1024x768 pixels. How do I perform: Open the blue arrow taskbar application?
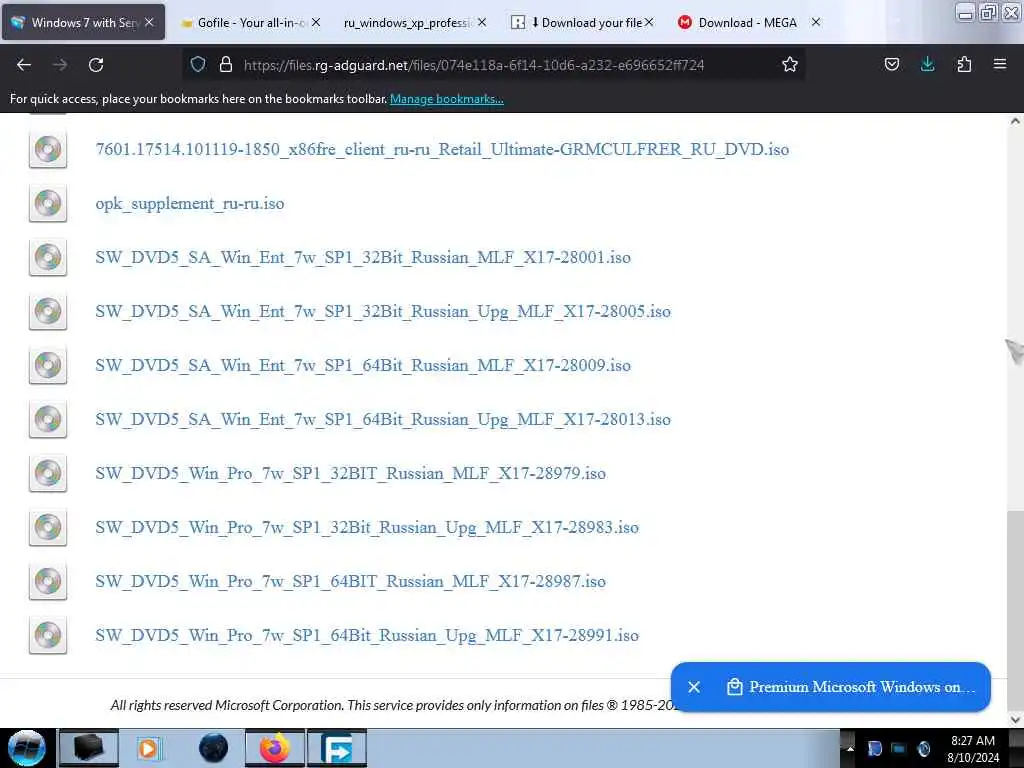337,748
